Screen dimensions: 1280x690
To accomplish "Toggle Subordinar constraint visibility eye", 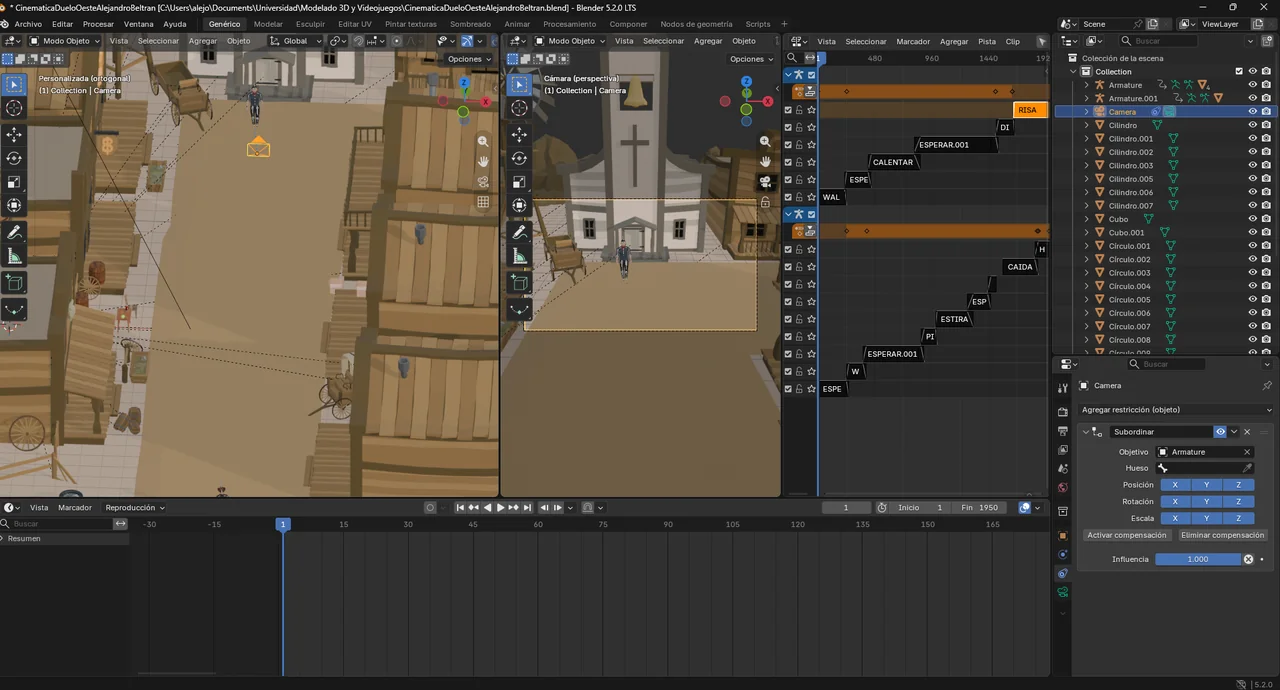I will point(1220,432).
